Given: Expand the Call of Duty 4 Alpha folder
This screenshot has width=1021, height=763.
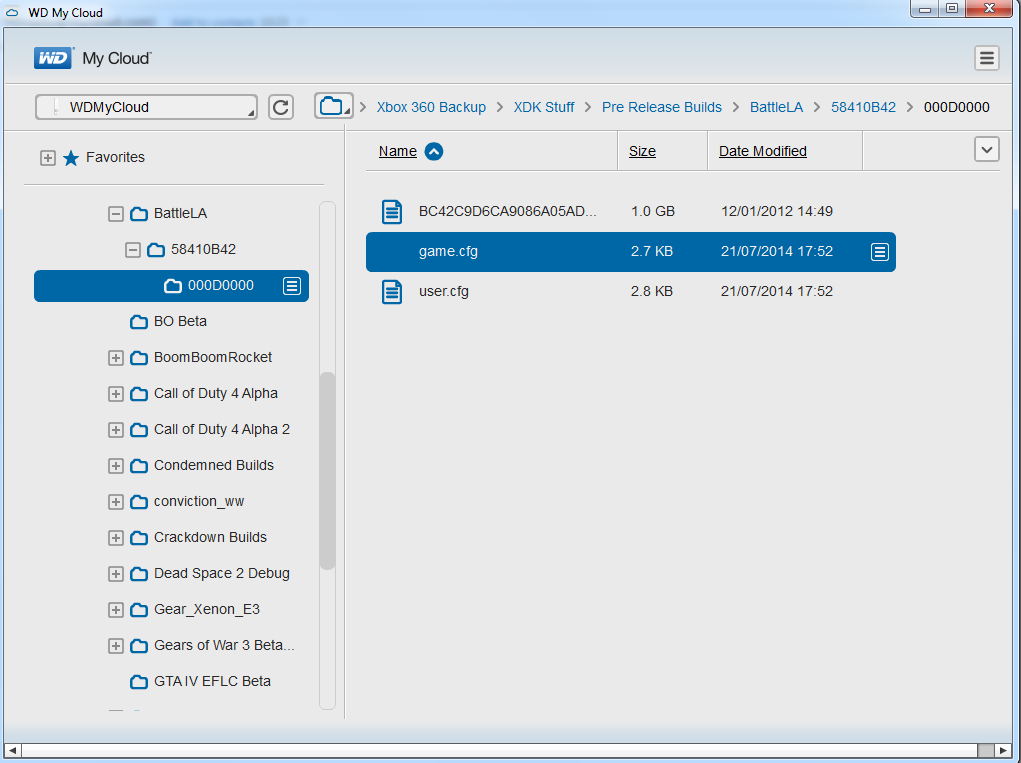Looking at the screenshot, I should (x=116, y=394).
